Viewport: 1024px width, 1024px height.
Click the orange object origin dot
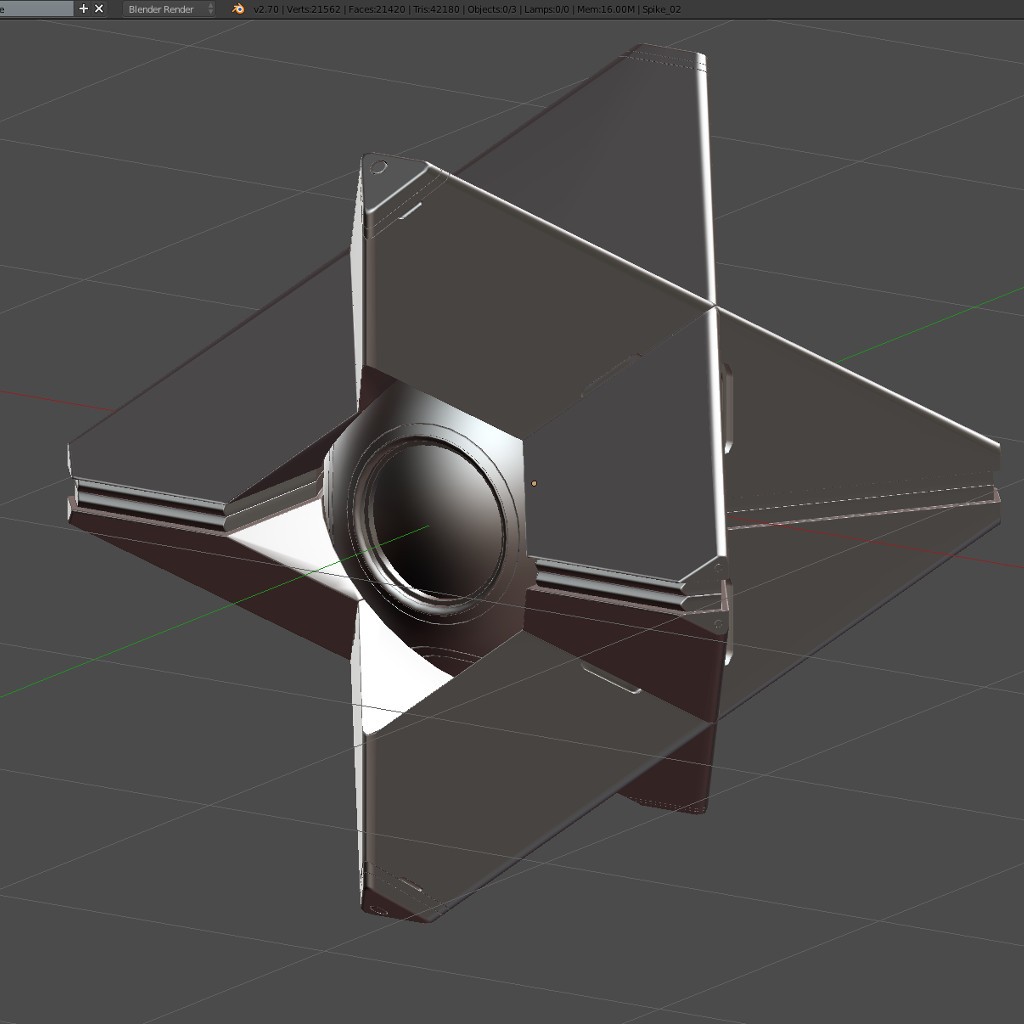tap(534, 484)
